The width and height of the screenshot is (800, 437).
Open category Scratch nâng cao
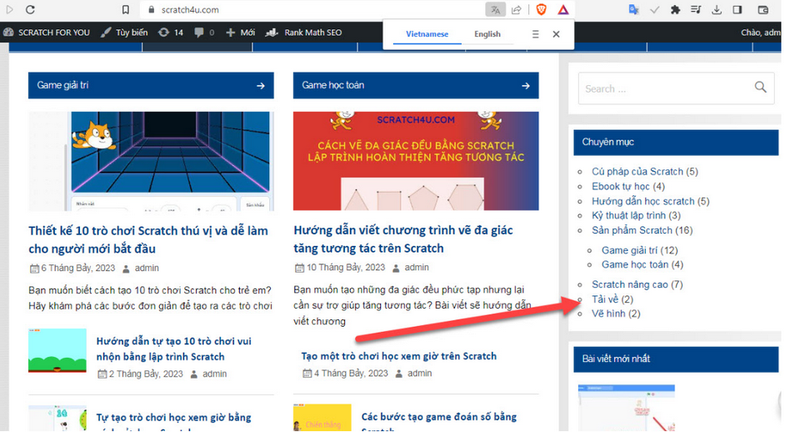pos(630,285)
